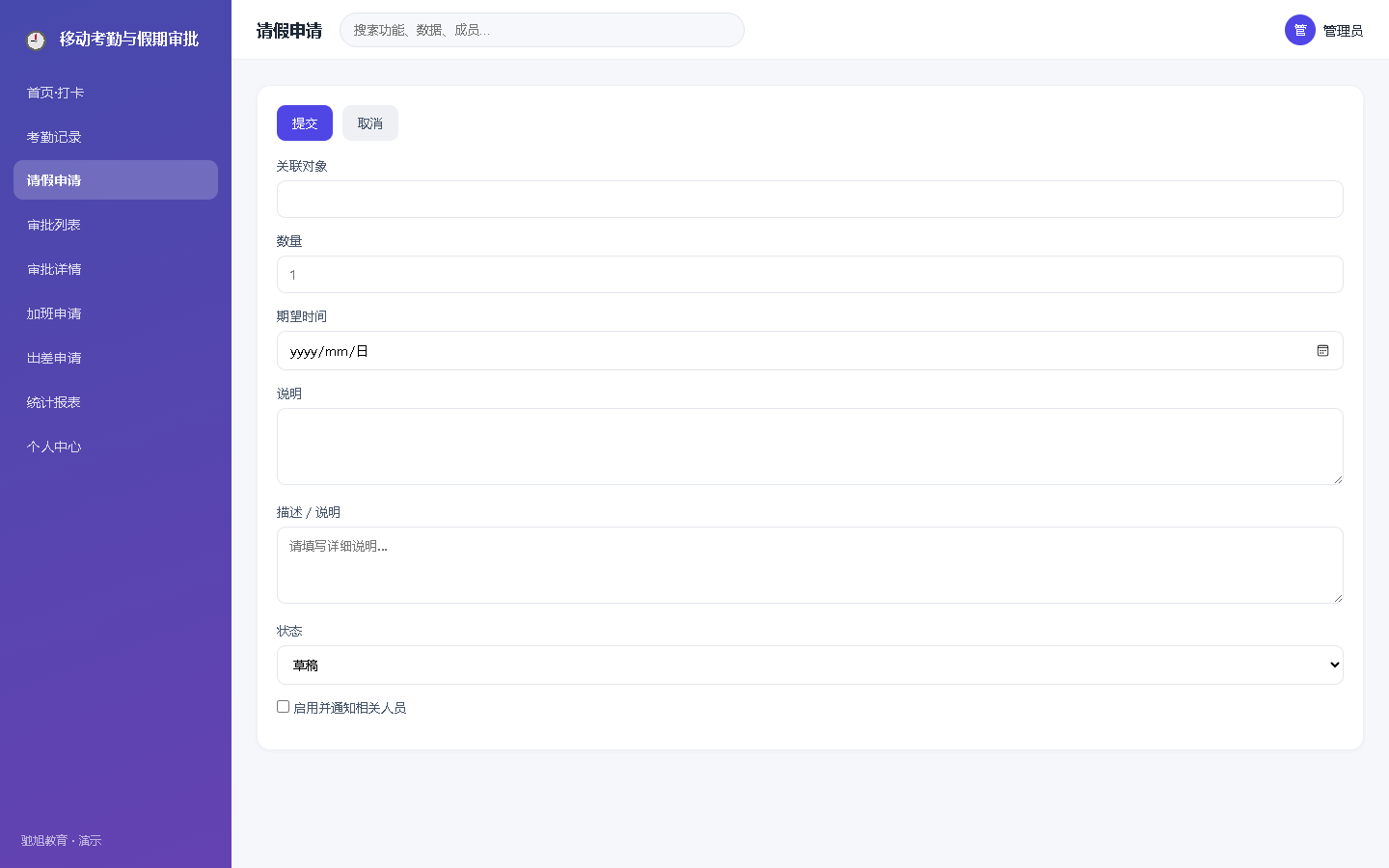Click the 取消 button
Image resolution: width=1389 pixels, height=868 pixels.
(370, 123)
